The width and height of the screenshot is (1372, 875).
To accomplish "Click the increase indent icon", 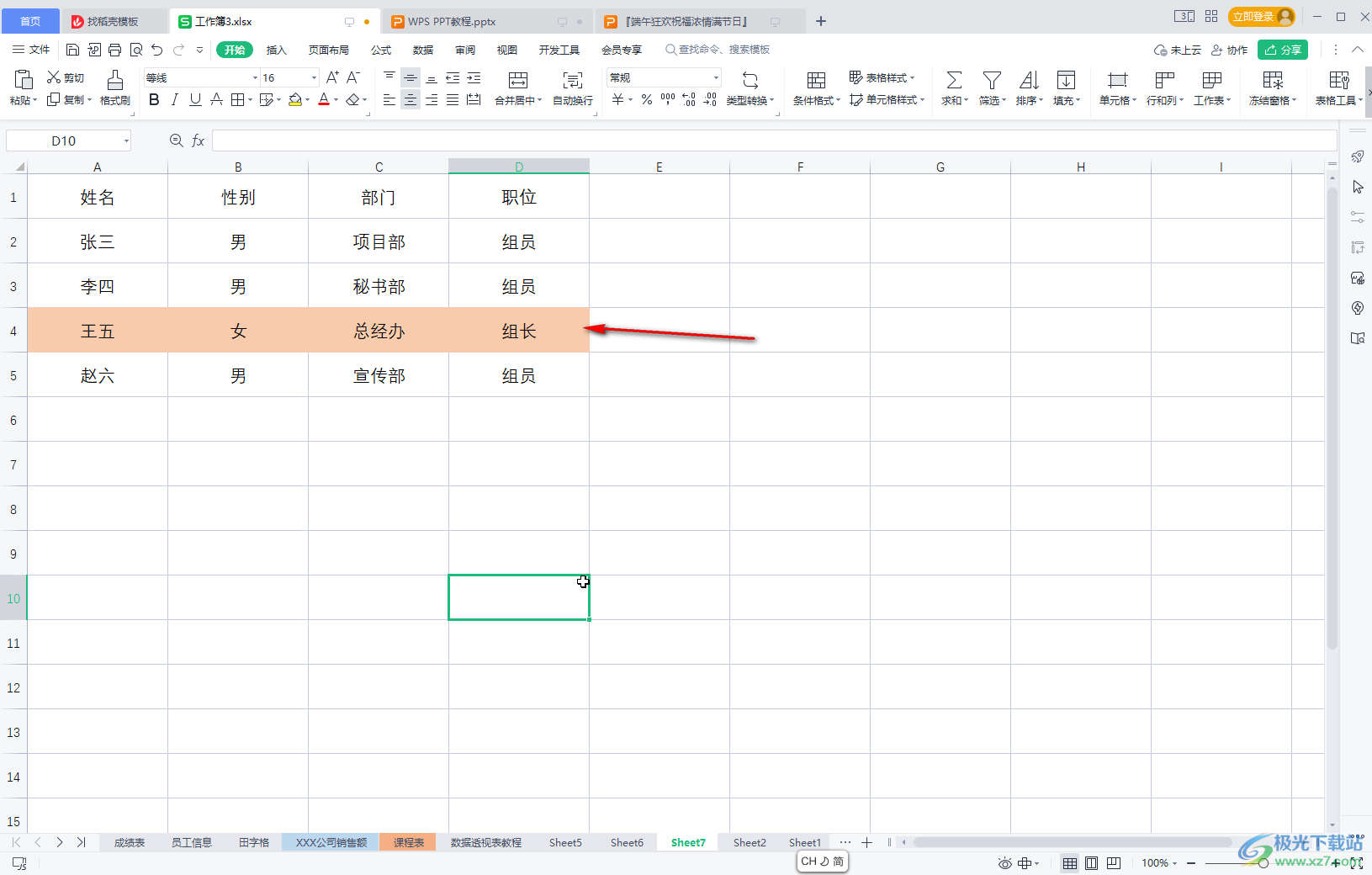I will (474, 77).
